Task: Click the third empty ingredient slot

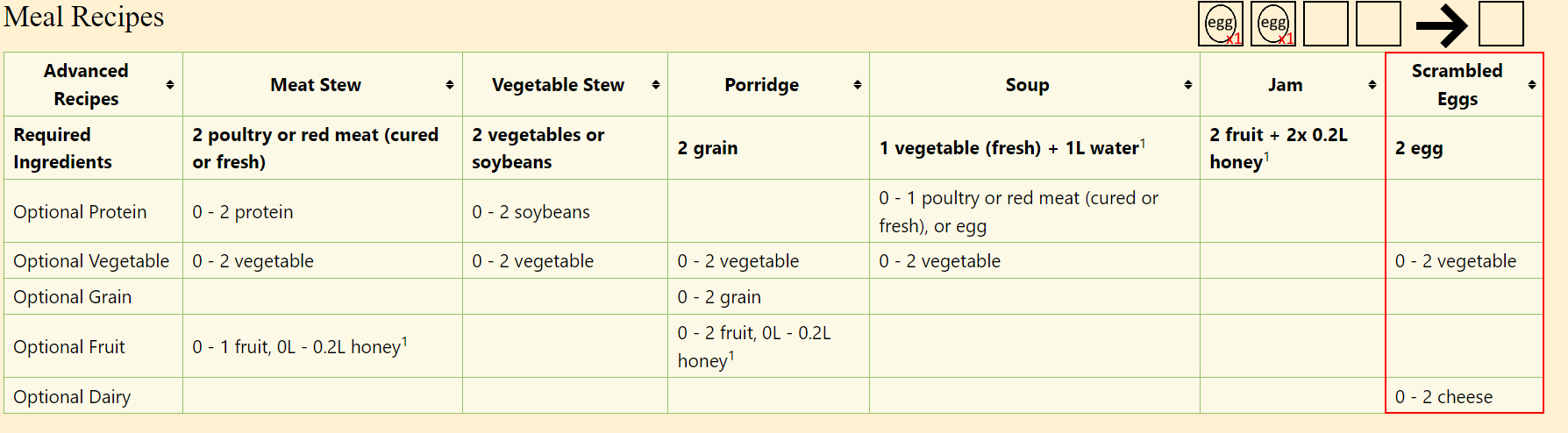Action: tap(1325, 24)
